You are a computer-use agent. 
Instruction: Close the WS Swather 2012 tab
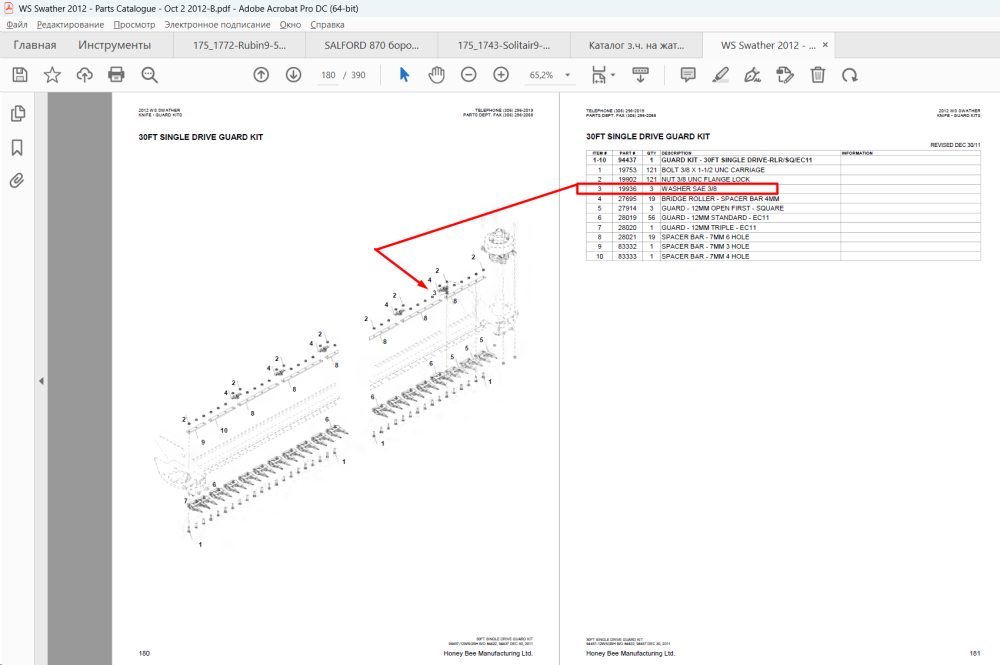[825, 45]
